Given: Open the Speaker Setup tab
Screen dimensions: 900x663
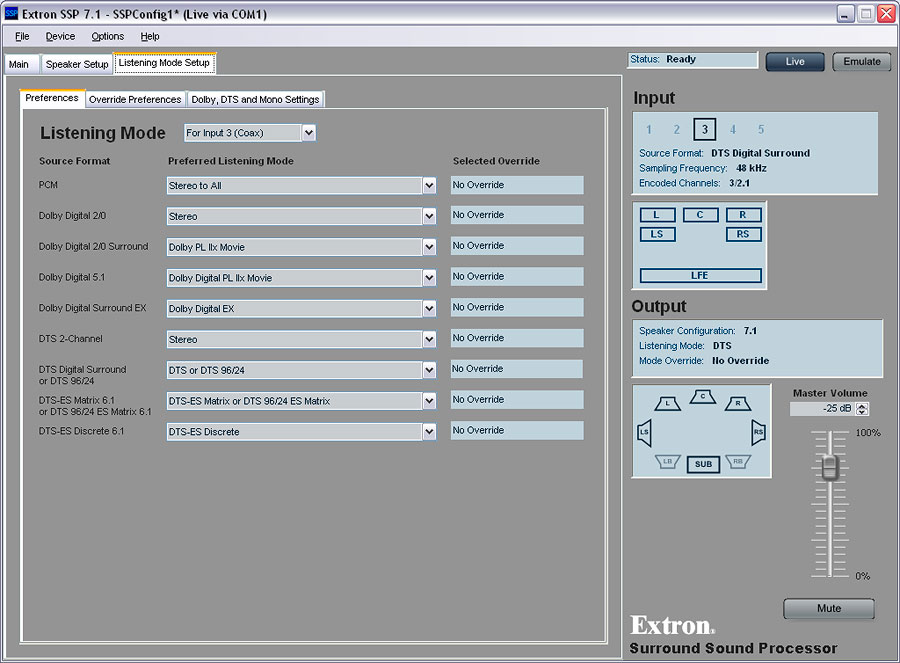Looking at the screenshot, I should point(76,64).
